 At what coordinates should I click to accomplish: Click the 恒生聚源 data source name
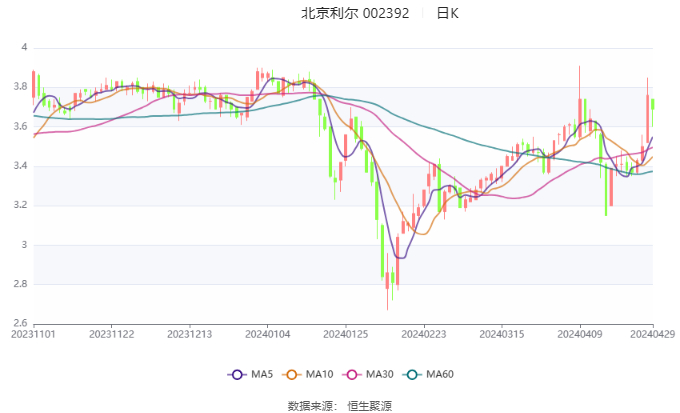(368, 405)
